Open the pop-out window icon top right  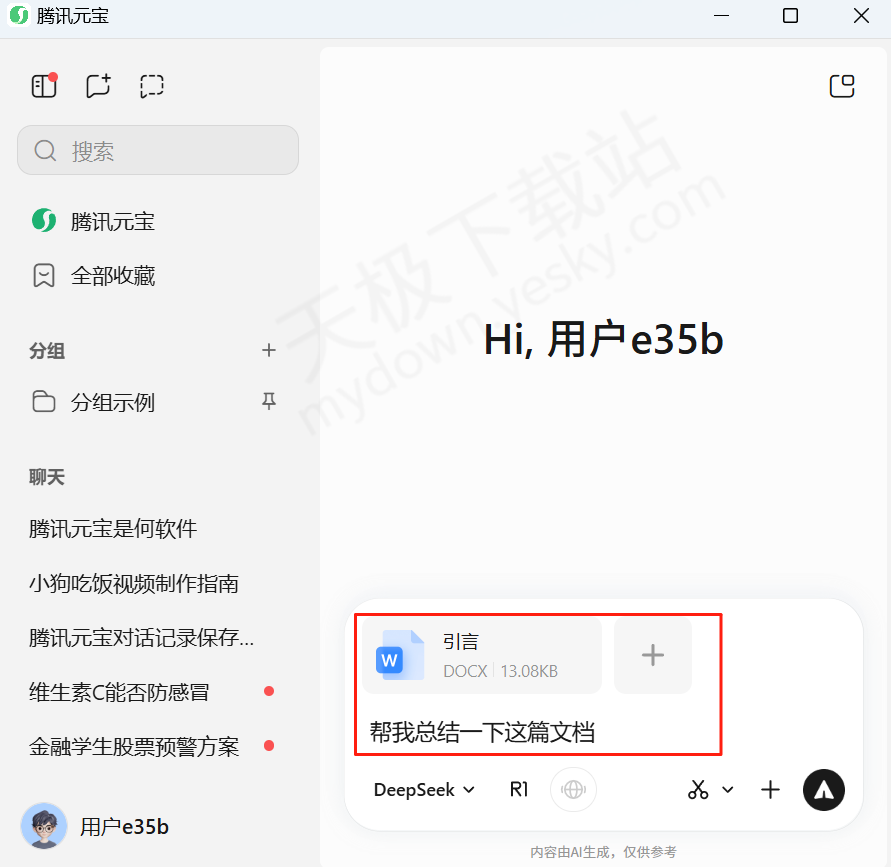click(x=842, y=86)
